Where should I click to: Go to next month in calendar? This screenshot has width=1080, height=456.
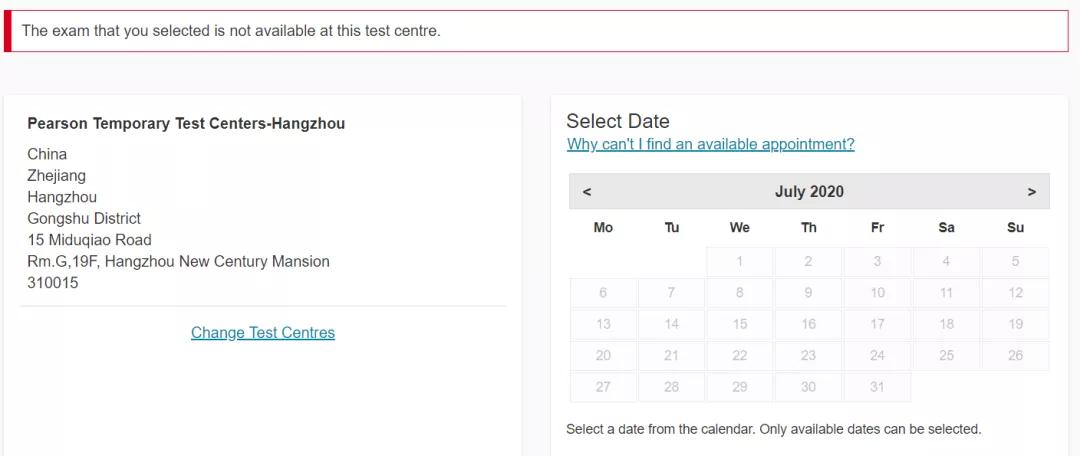point(1031,192)
